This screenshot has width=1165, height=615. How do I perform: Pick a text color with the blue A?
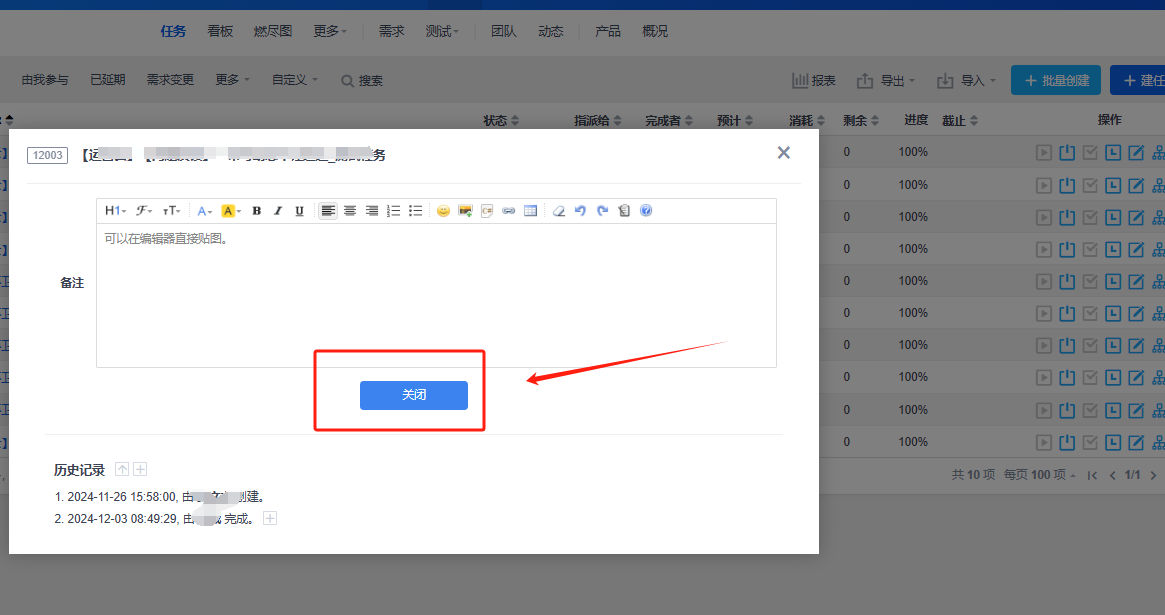204,211
